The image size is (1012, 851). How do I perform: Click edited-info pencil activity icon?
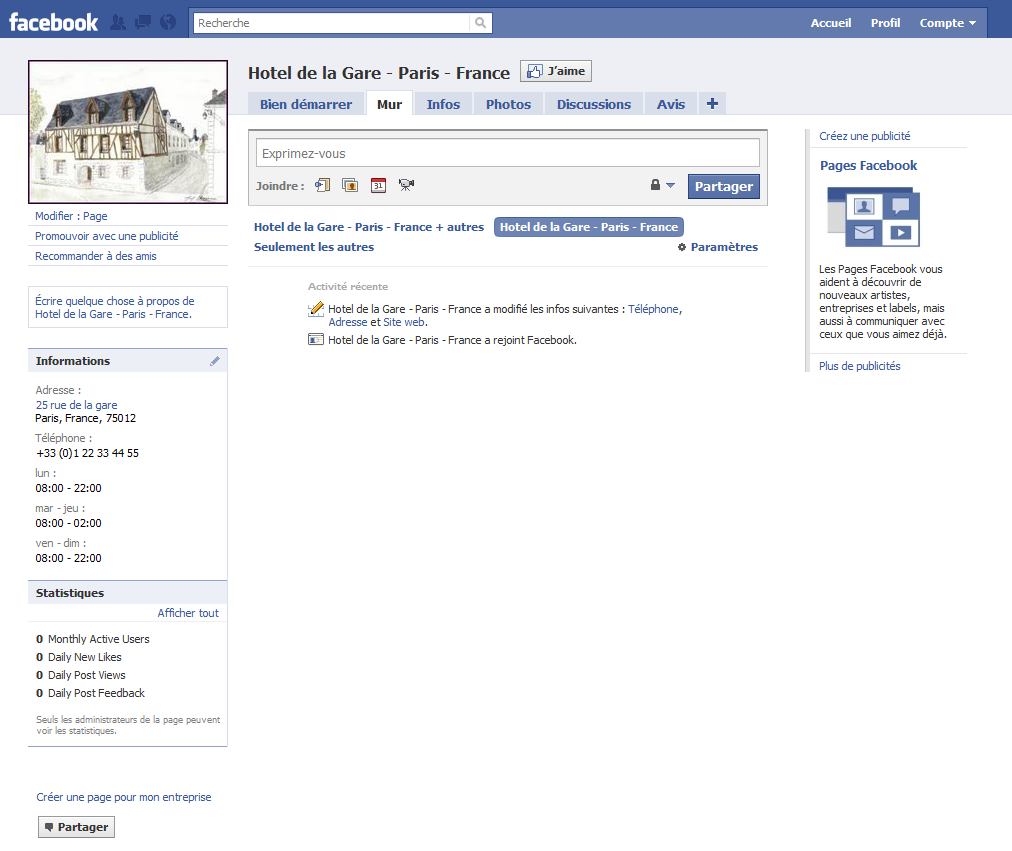[316, 309]
